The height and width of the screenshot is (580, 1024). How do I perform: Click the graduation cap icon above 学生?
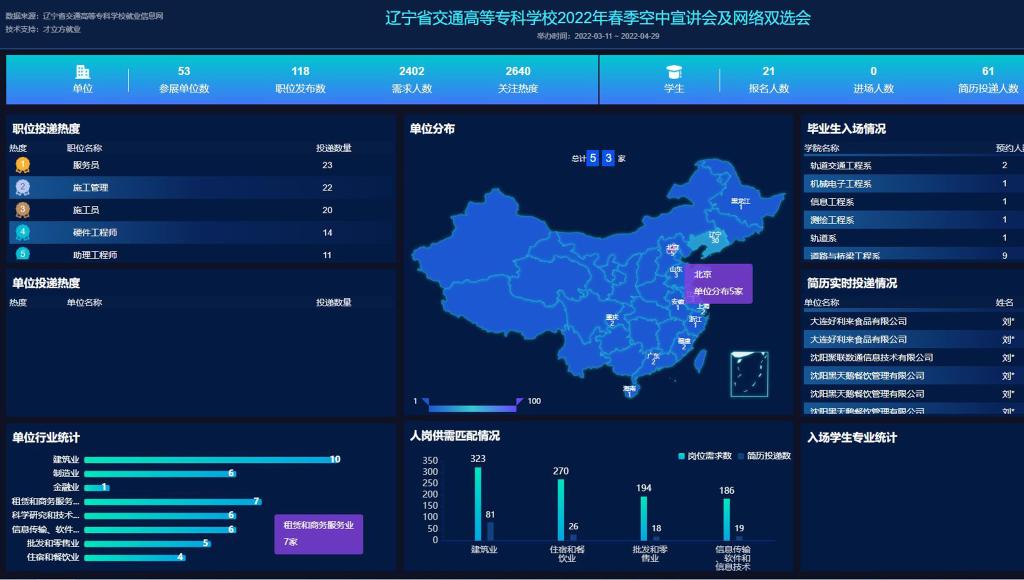point(674,72)
